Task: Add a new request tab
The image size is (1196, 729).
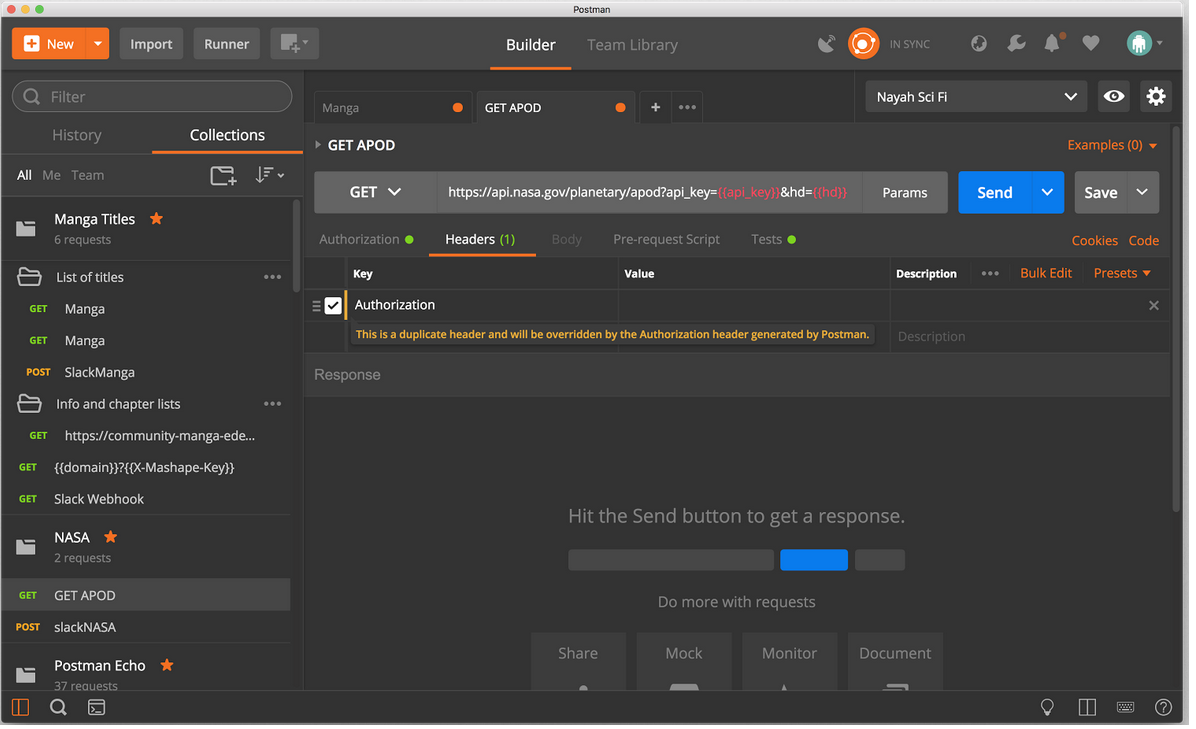Action: tap(655, 108)
